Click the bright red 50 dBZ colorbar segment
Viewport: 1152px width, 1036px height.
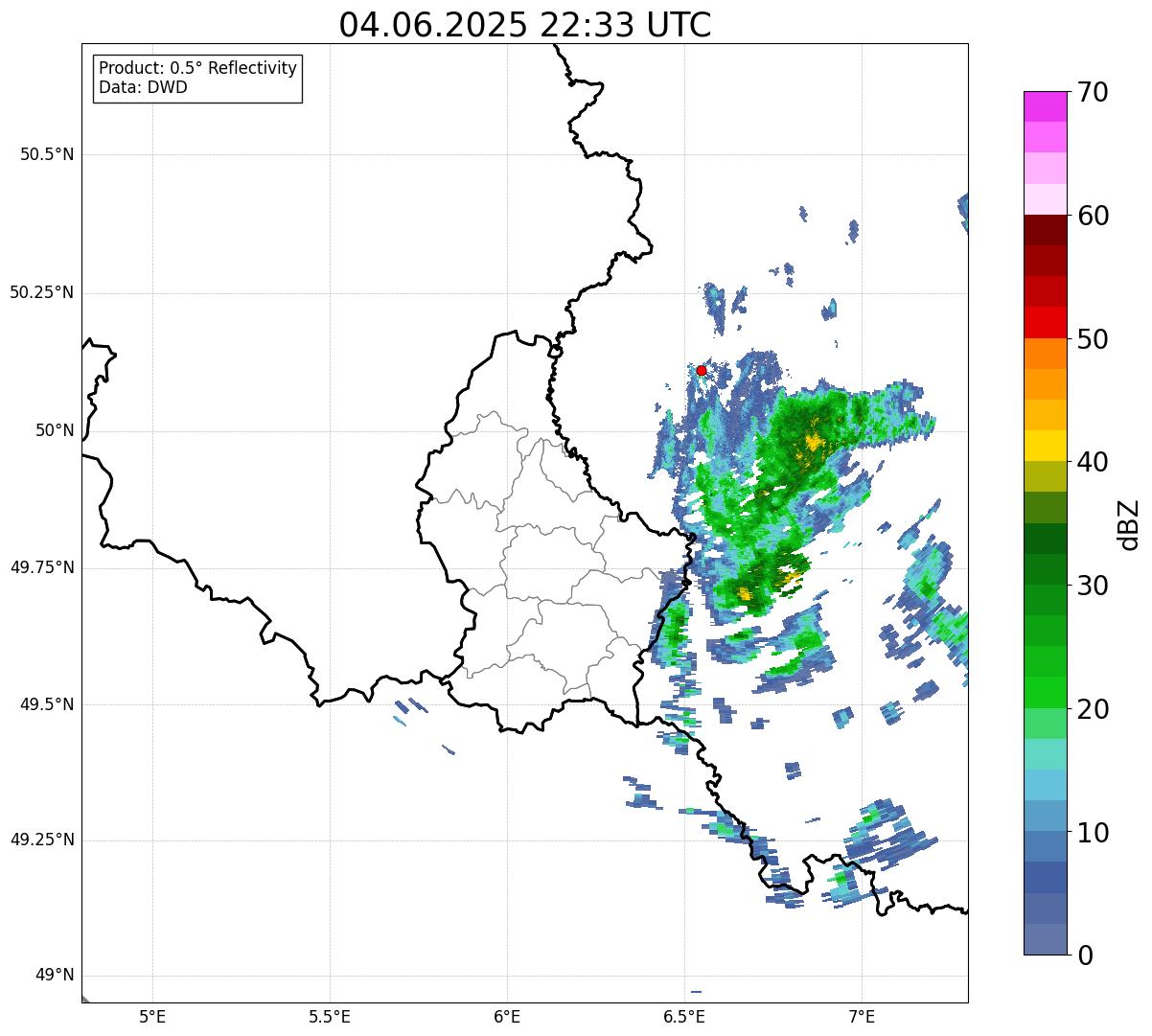coord(1045,323)
